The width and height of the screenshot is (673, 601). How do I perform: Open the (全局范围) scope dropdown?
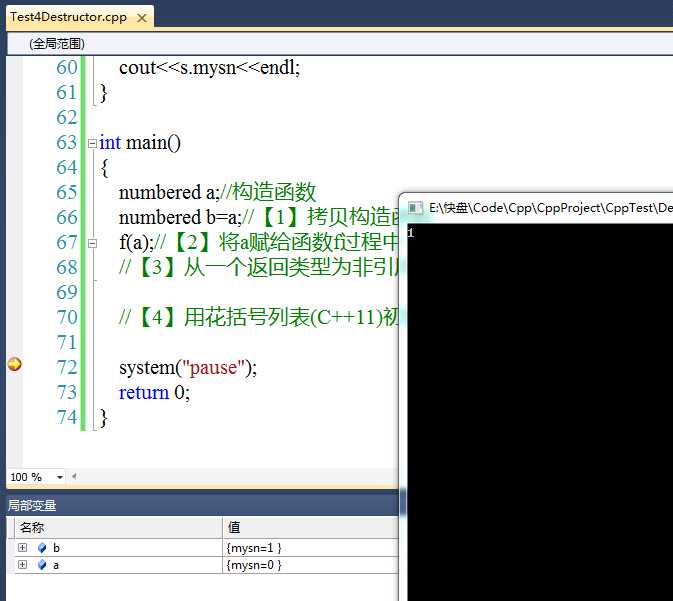pyautogui.click(x=339, y=43)
